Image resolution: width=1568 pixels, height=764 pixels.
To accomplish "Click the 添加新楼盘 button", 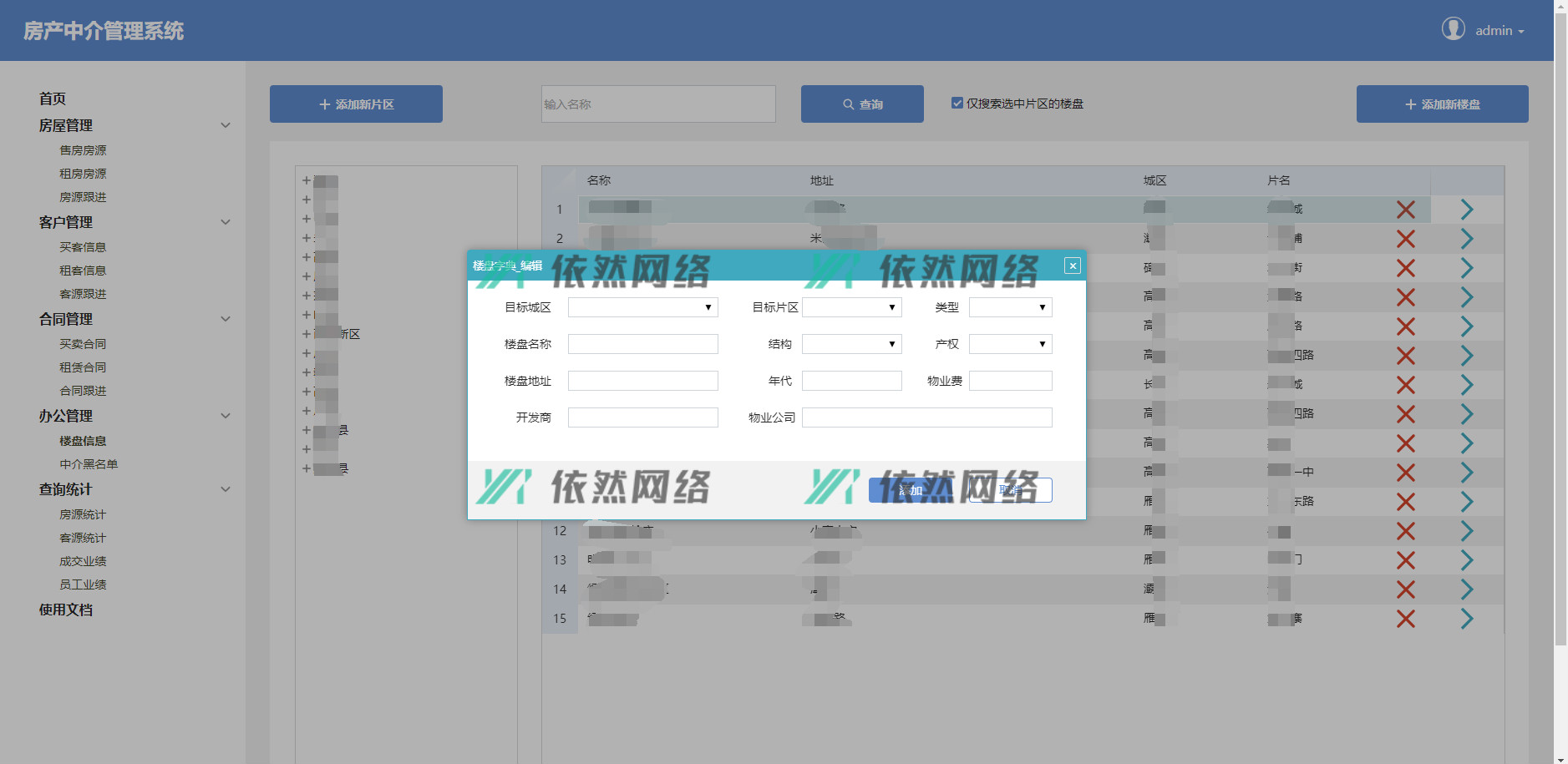I will click(x=1442, y=104).
